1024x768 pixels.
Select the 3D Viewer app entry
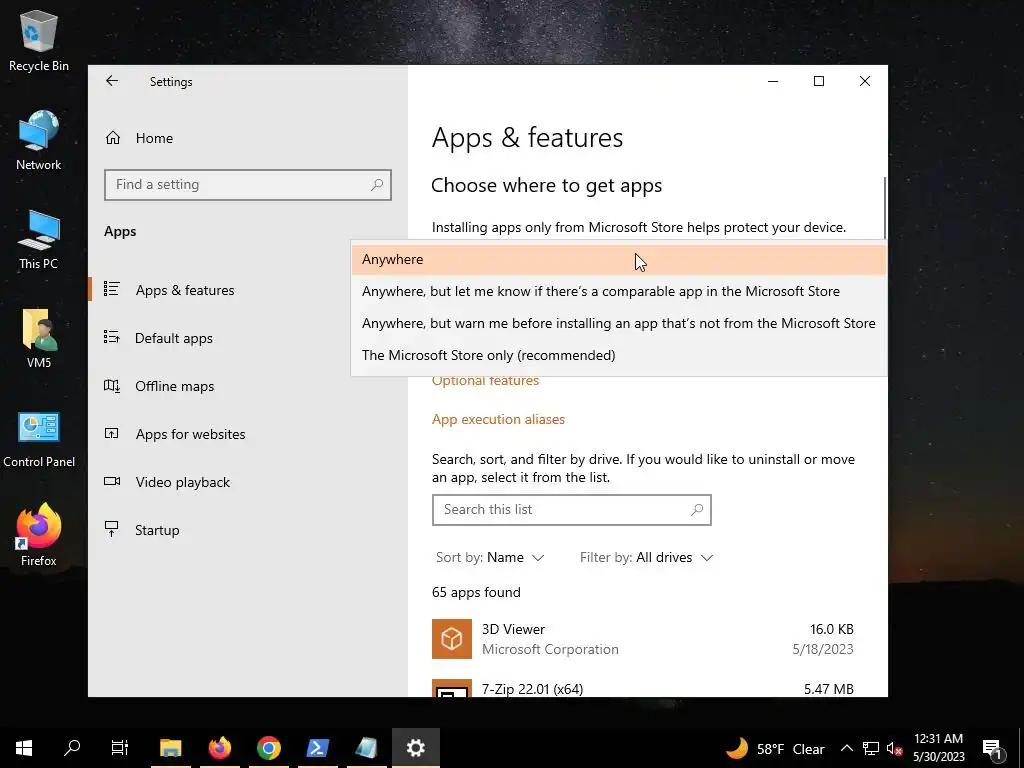(643, 639)
